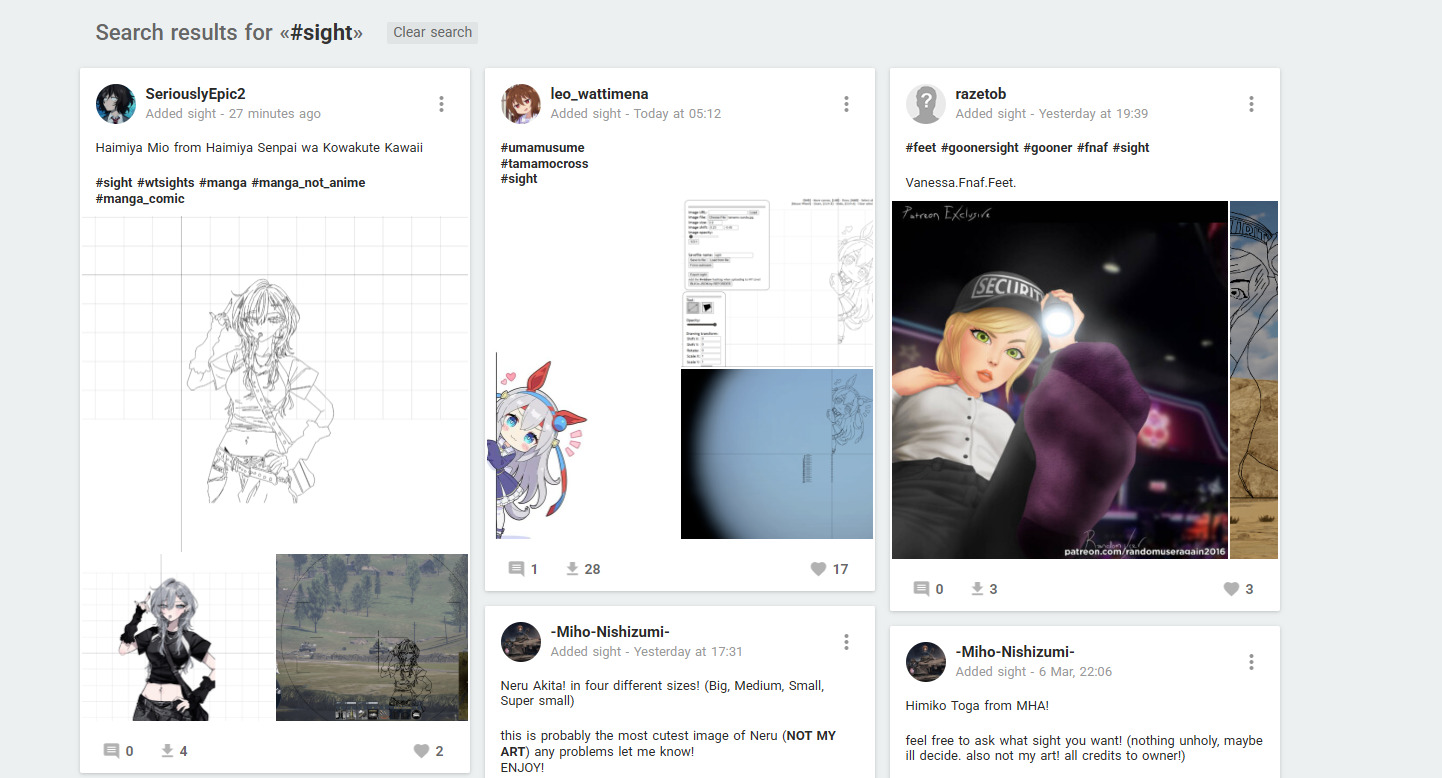Open razetob's placeholder avatar
The width and height of the screenshot is (1442, 778).
pos(926,104)
